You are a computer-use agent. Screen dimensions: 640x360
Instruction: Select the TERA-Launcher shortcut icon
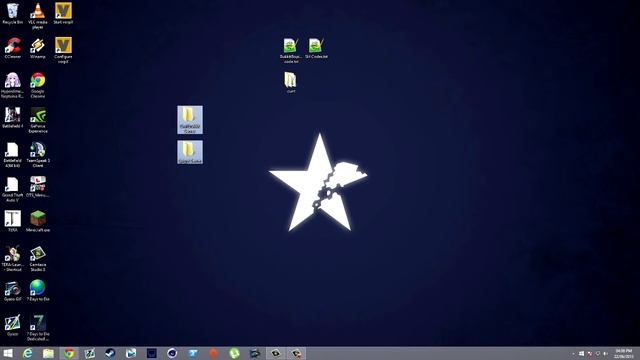(x=13, y=258)
